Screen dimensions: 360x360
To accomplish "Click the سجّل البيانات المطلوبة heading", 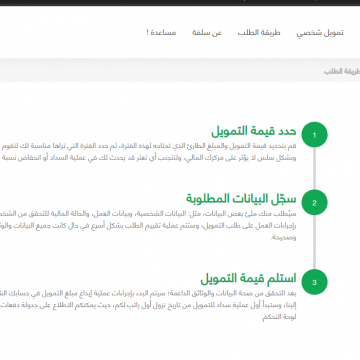I will (241, 199).
